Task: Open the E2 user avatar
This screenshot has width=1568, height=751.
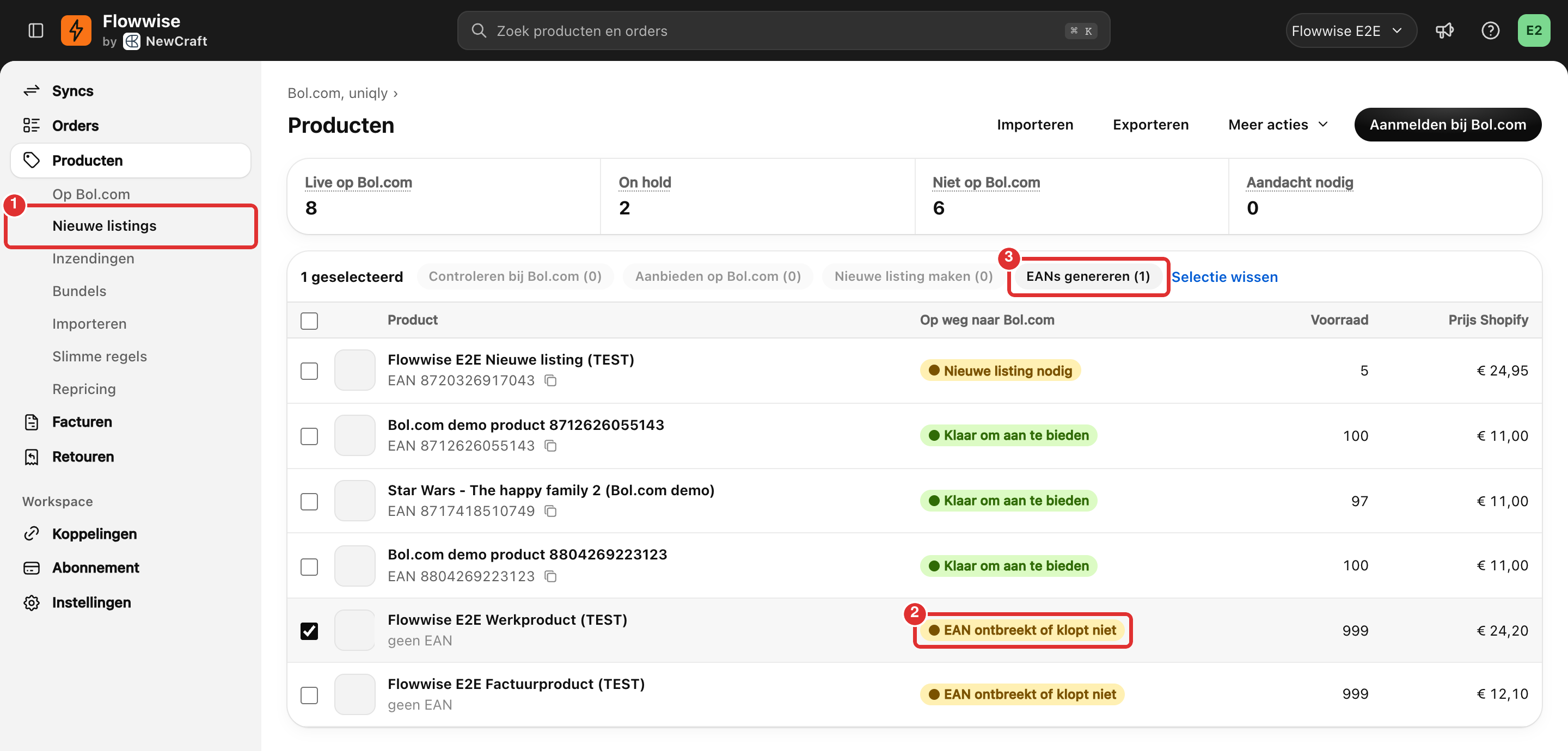Action: tap(1534, 30)
